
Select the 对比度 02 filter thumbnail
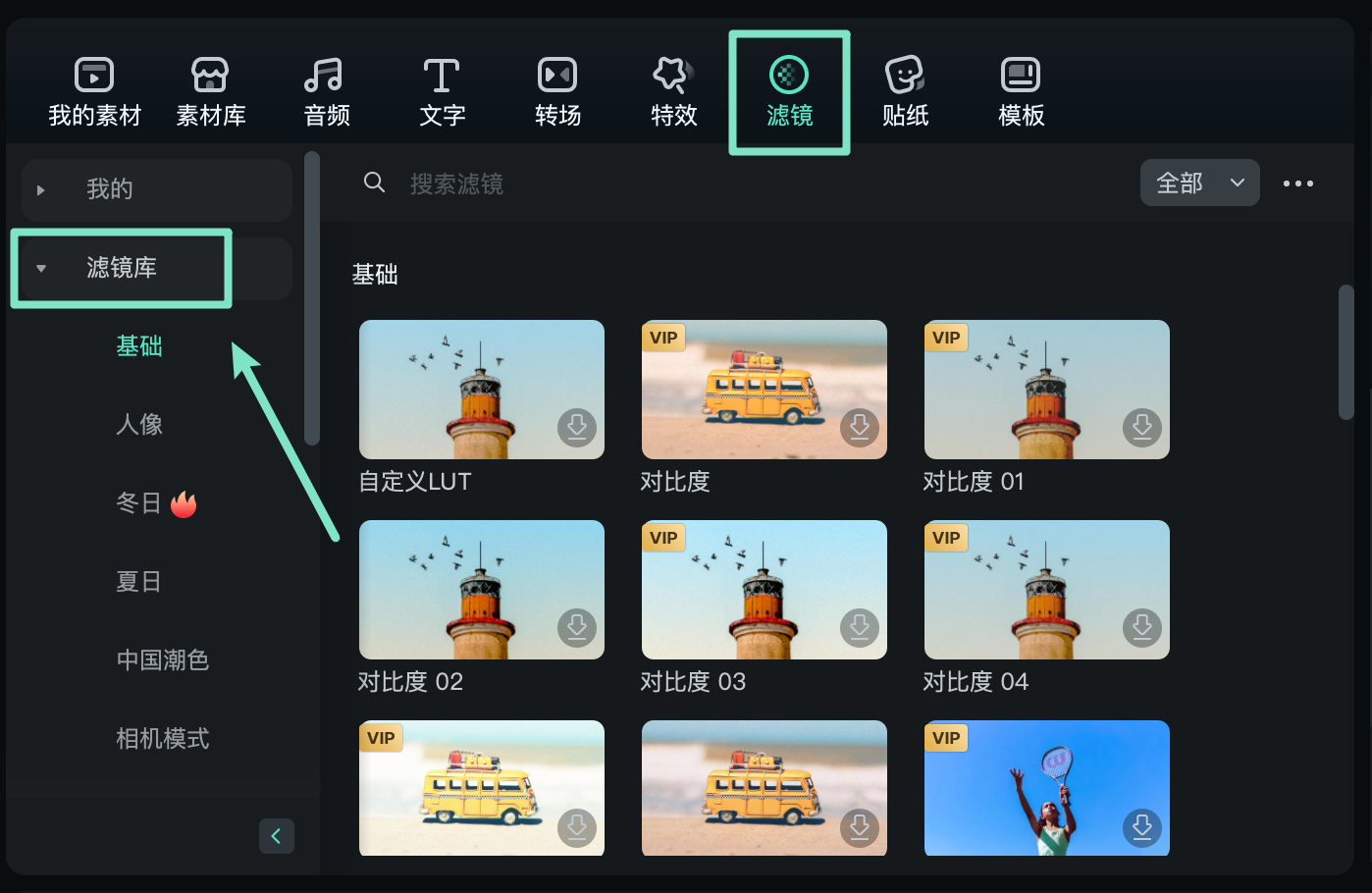[x=481, y=589]
